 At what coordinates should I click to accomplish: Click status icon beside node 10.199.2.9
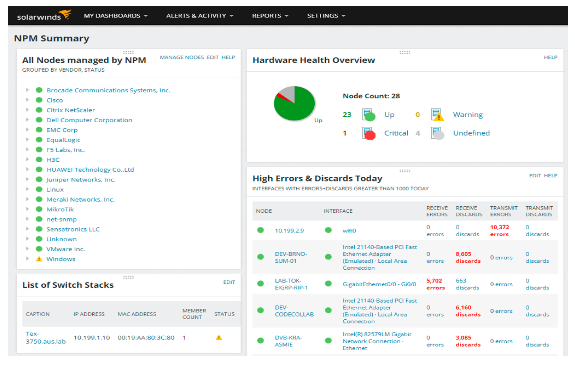click(260, 230)
